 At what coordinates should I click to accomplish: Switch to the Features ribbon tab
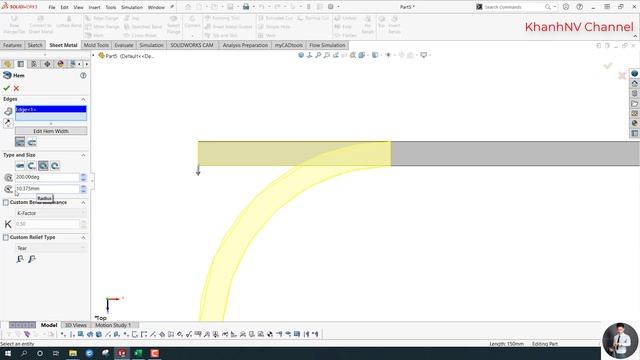click(12, 45)
